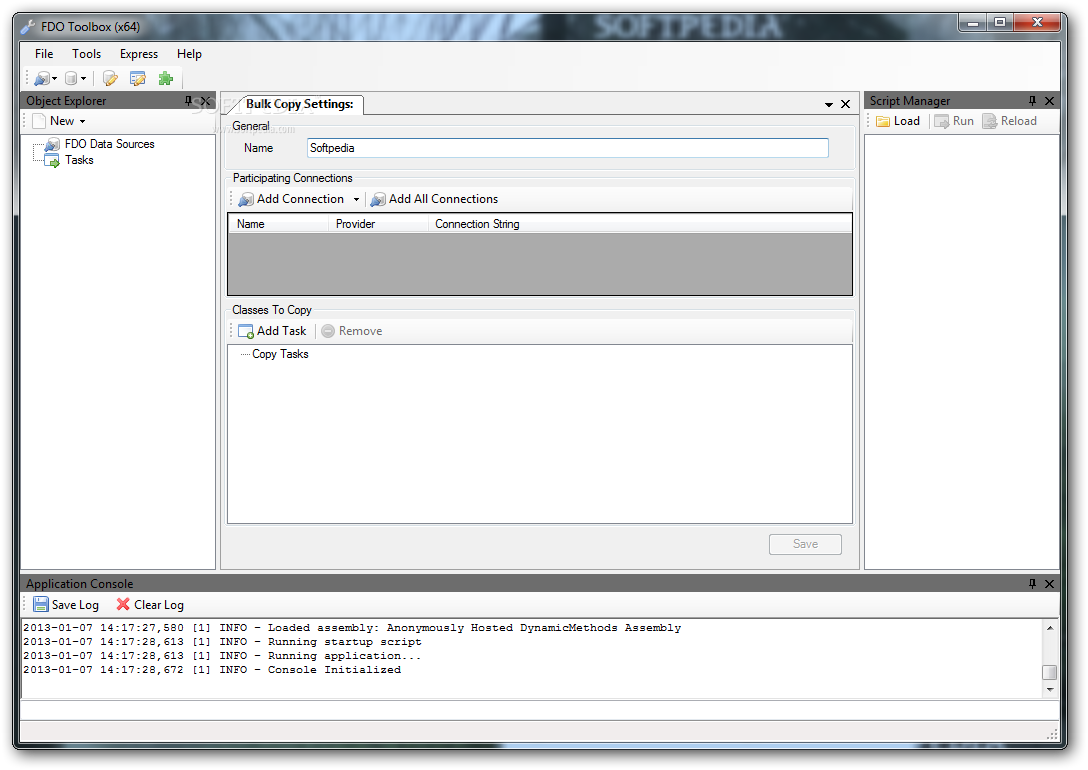Maximize the FDO Toolbox window
The width and height of the screenshot is (1088, 770).
pos(1000,22)
